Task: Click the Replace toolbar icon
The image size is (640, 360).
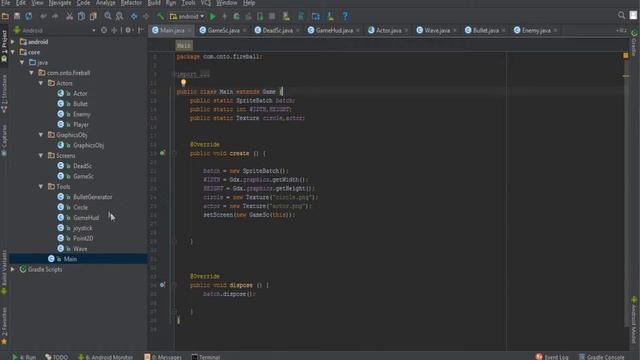Action: point(119,16)
